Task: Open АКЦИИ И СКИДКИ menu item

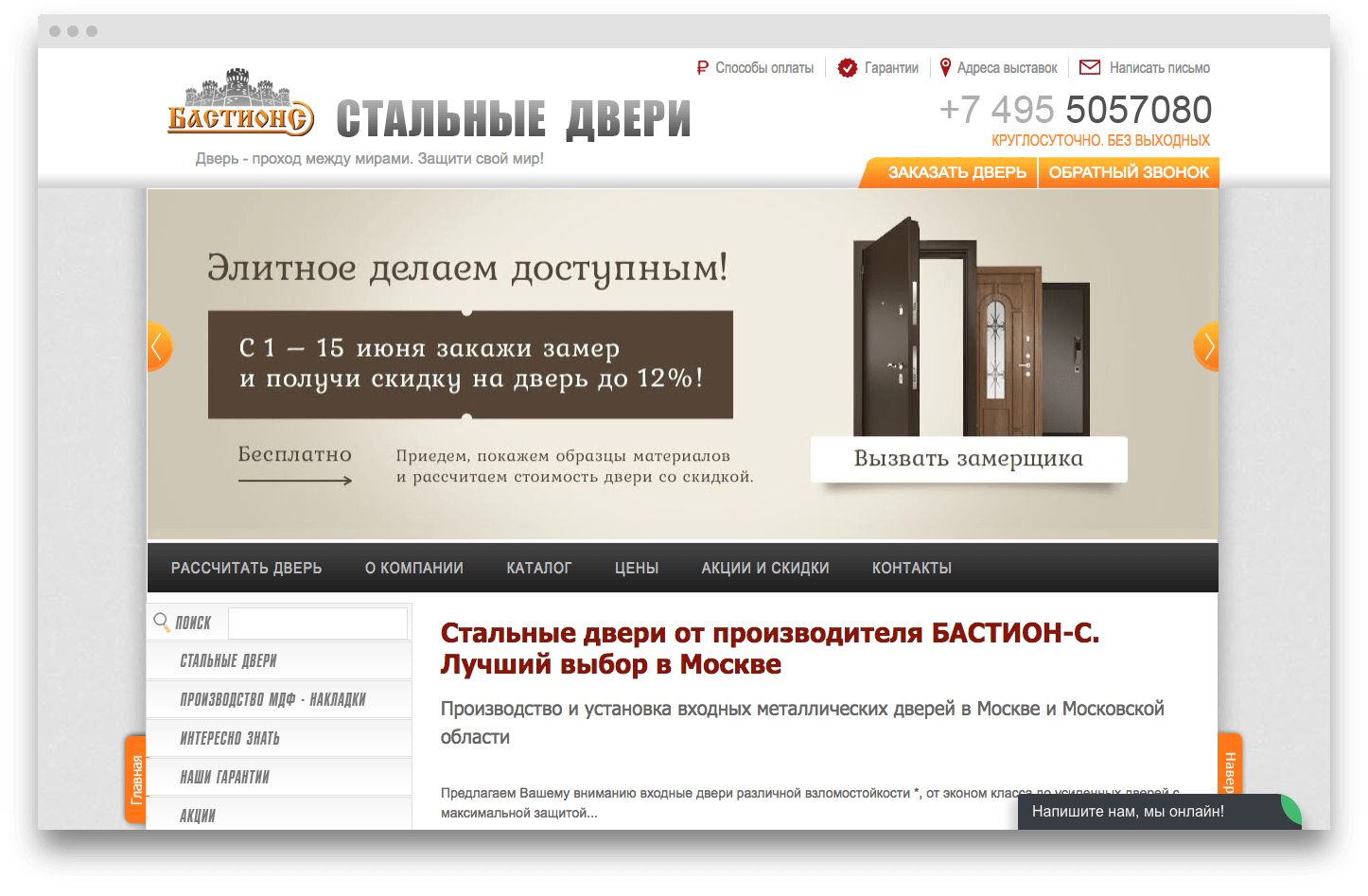Action: (x=765, y=568)
